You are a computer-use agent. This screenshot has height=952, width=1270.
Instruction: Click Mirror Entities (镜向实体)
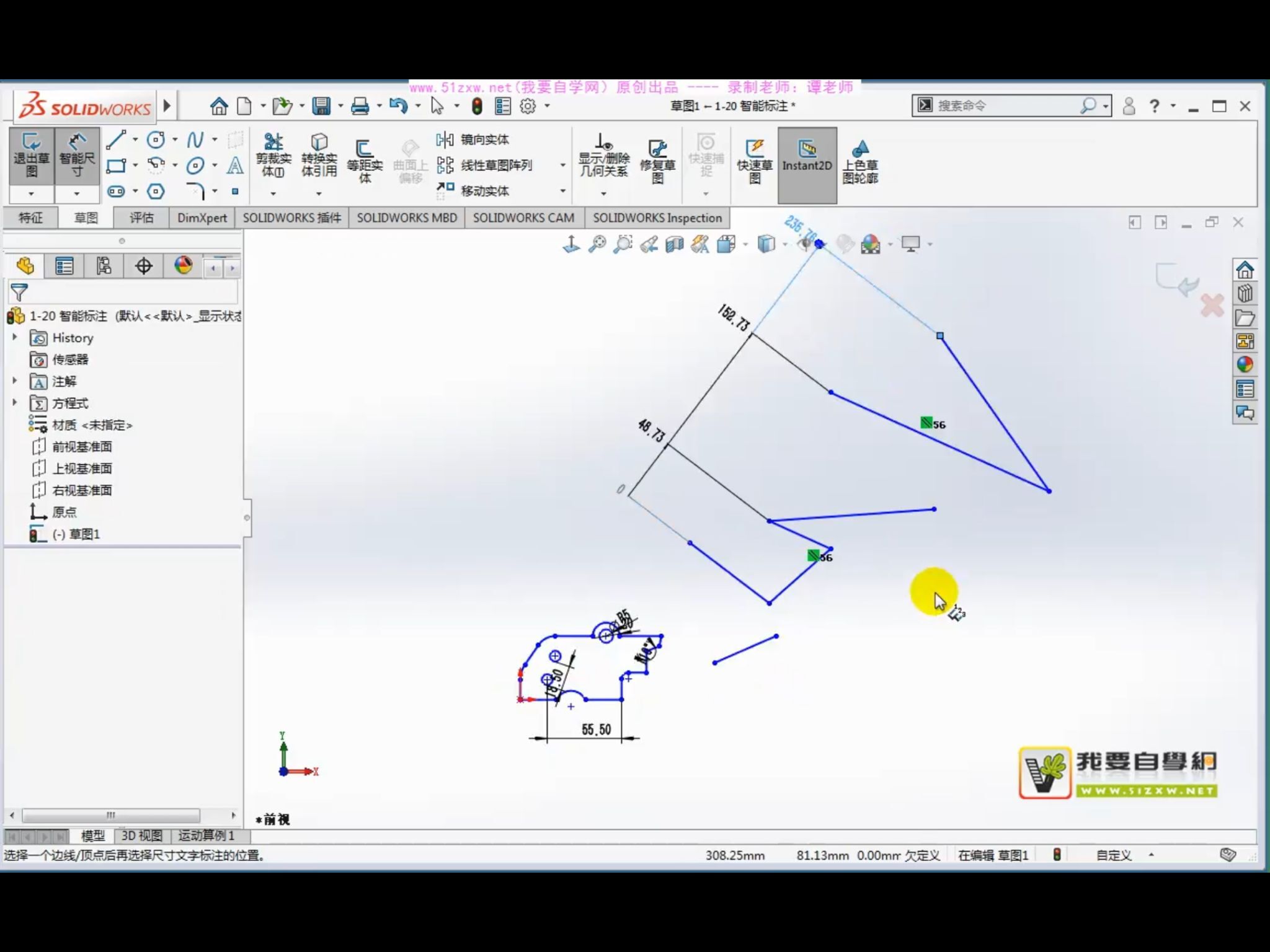click(x=473, y=140)
